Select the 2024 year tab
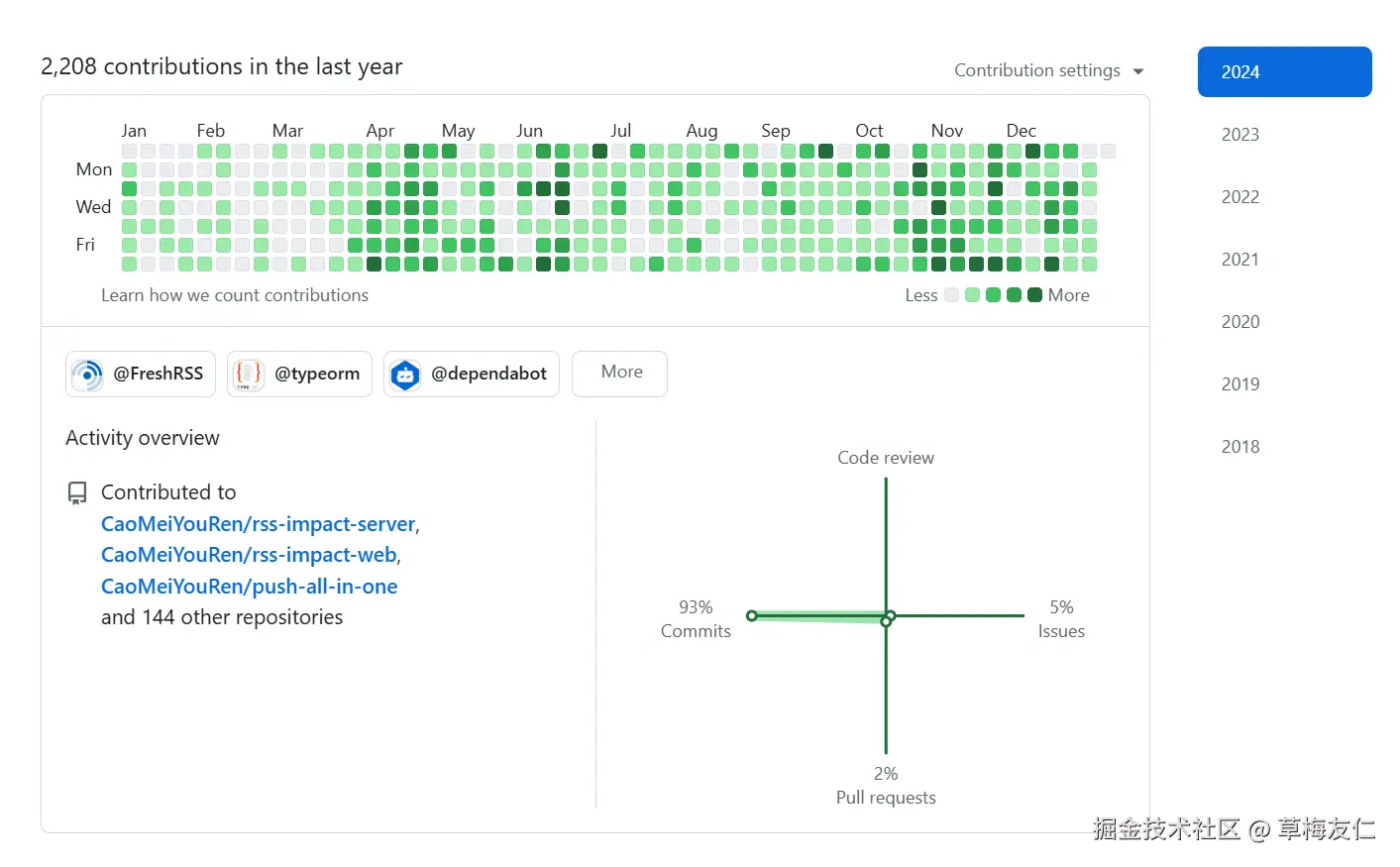The height and width of the screenshot is (867, 1400). tap(1284, 72)
